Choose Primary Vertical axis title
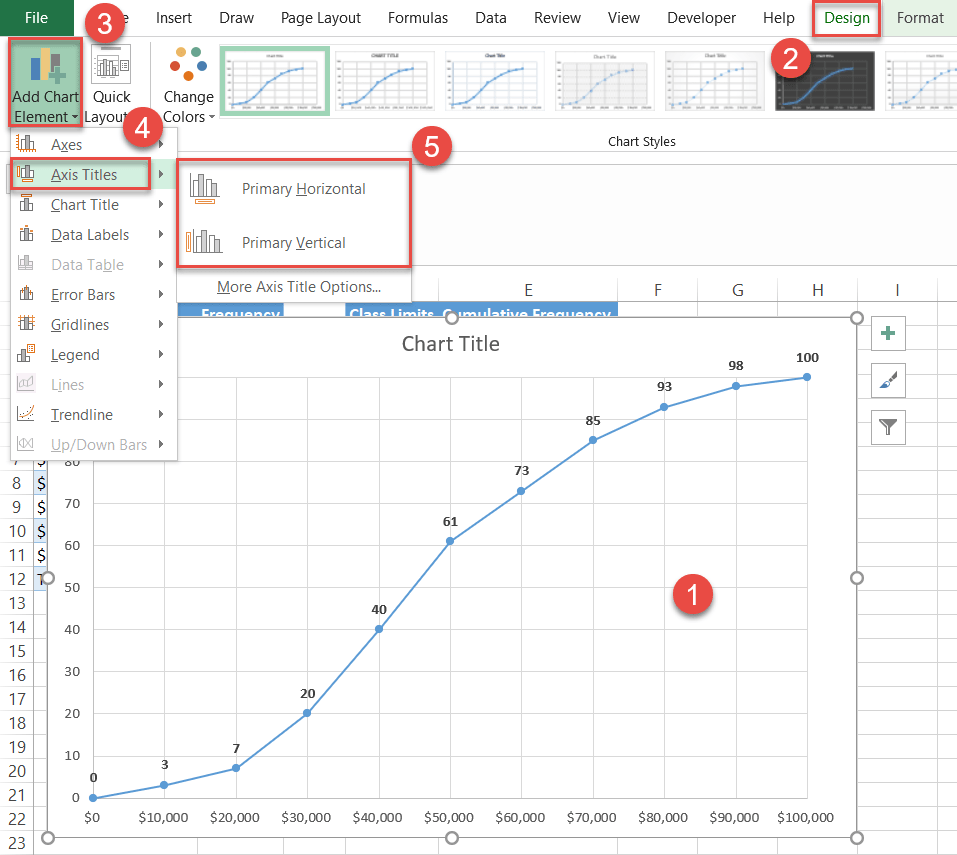This screenshot has height=855, width=957. click(293, 242)
